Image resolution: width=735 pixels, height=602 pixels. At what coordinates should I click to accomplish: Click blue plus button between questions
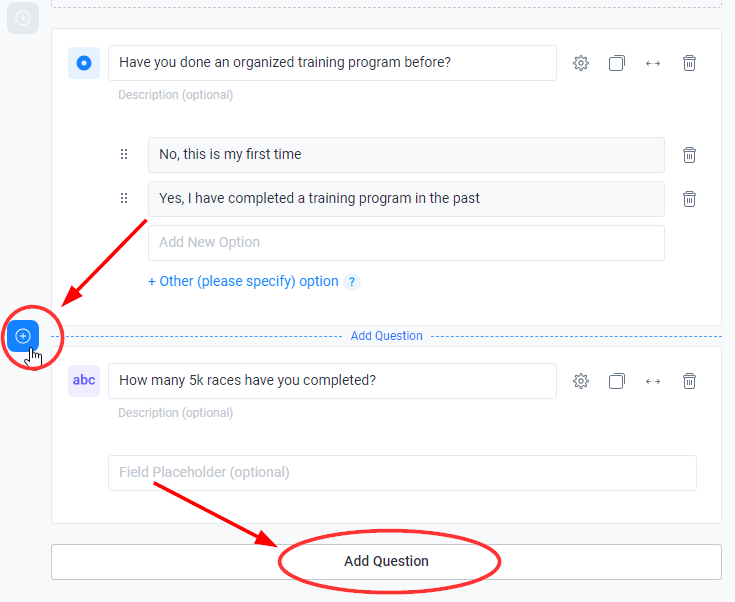23,336
